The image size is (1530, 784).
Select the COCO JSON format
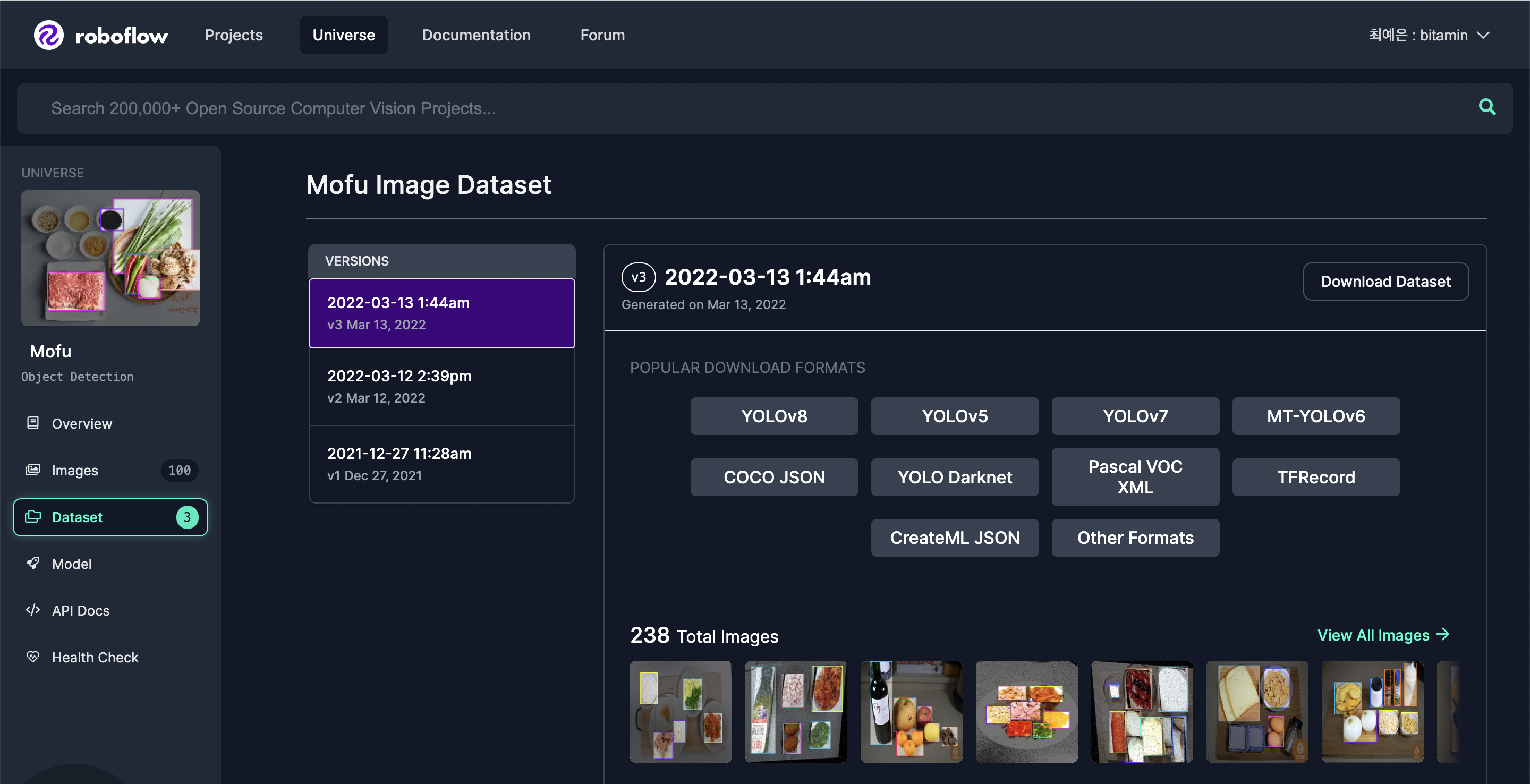point(773,477)
